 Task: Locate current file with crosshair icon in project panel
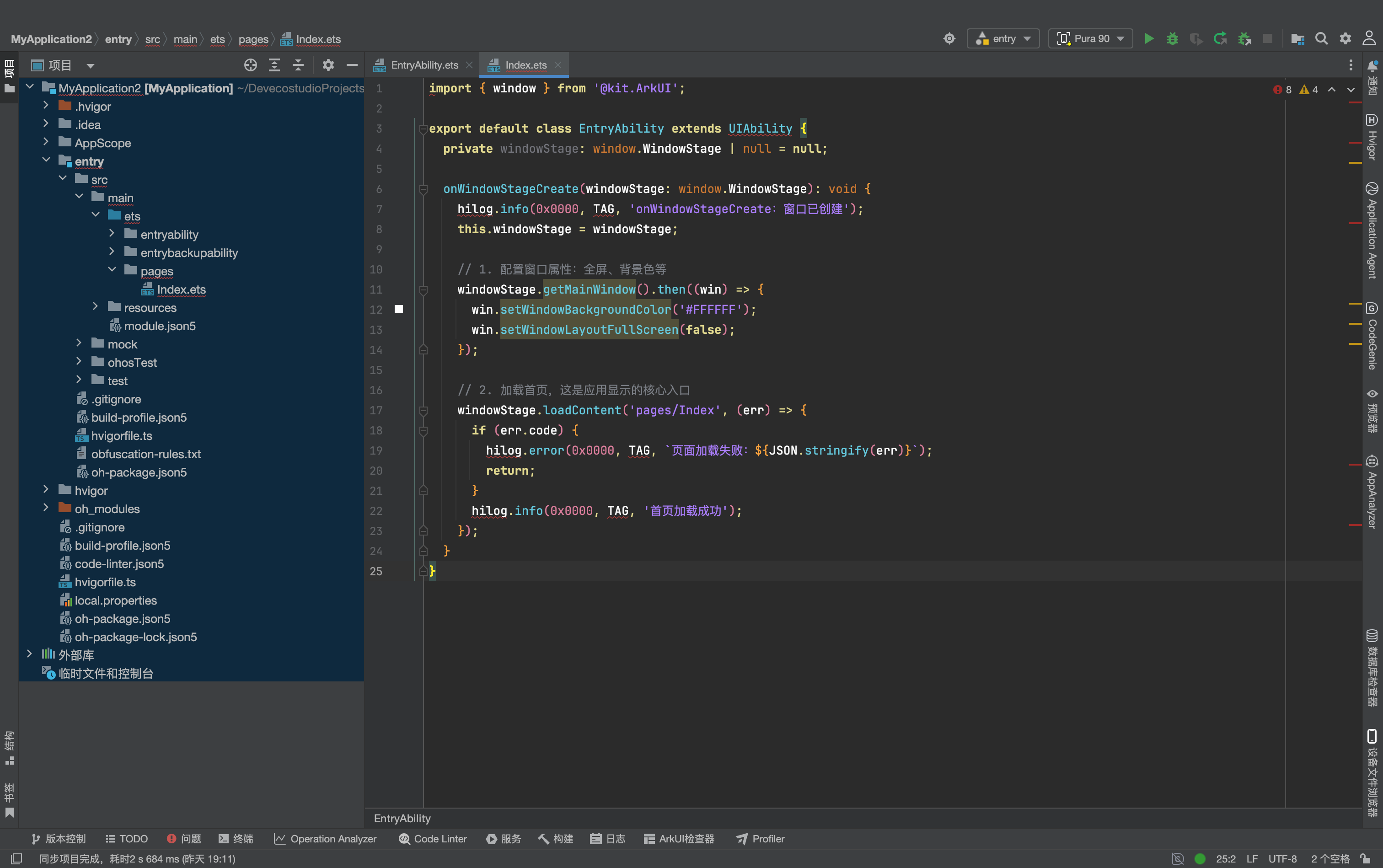250,65
